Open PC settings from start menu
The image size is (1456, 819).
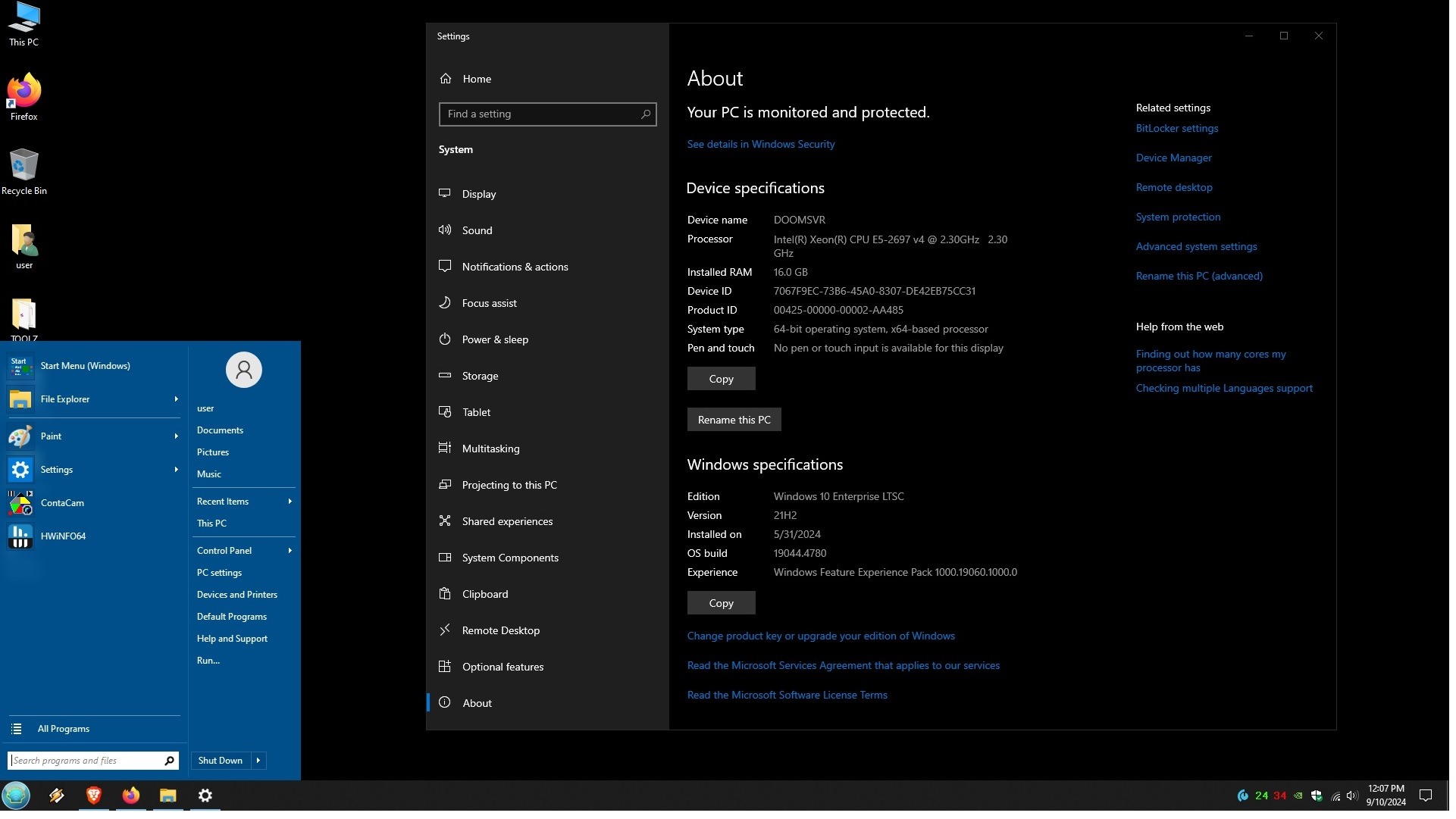(x=219, y=572)
